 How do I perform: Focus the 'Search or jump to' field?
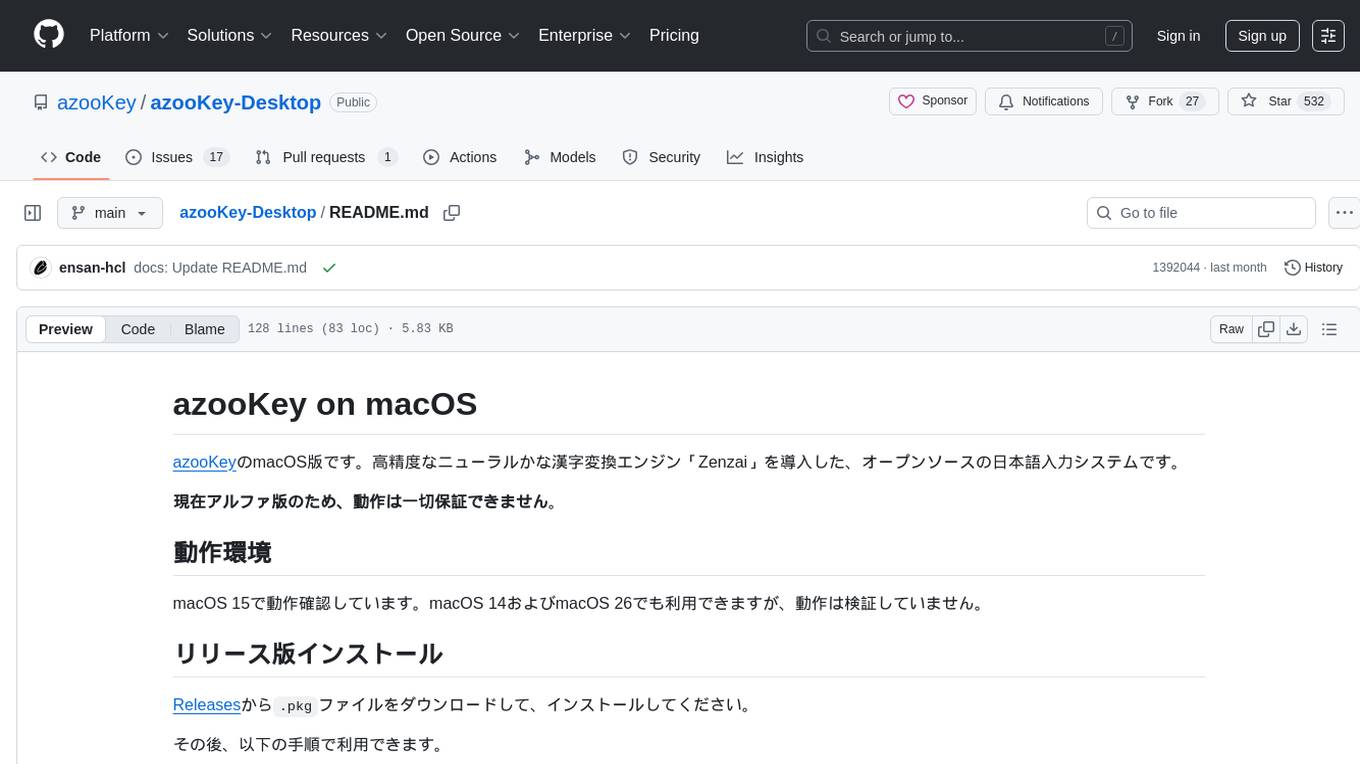tap(969, 36)
